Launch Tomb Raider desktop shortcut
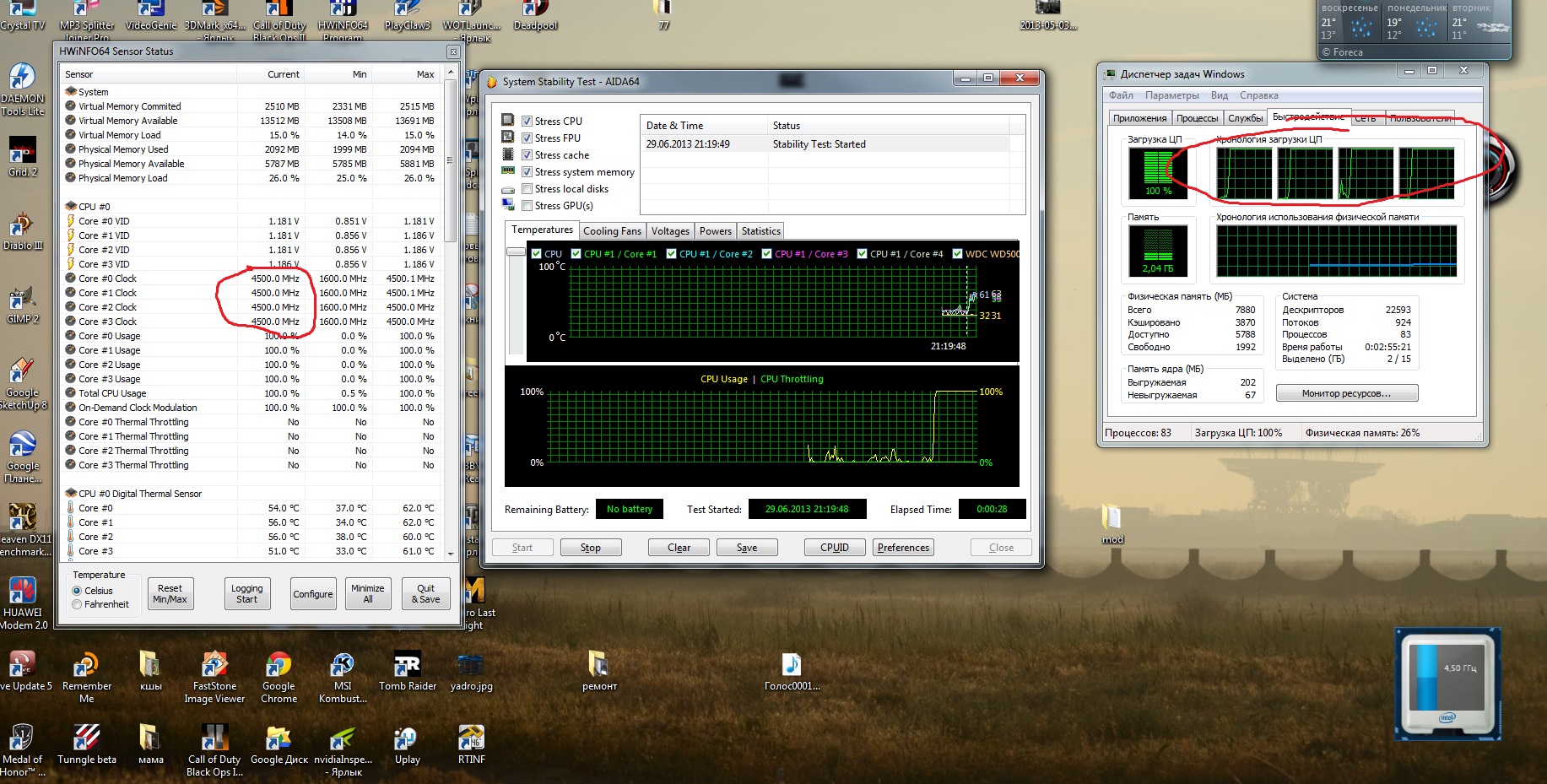 coord(408,666)
